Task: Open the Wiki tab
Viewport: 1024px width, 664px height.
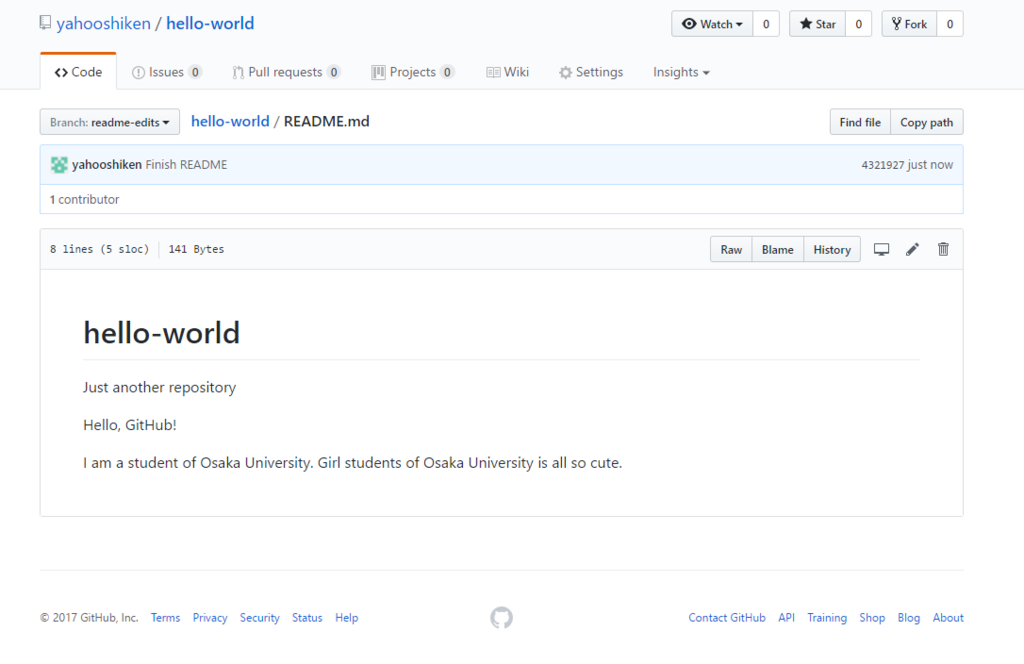Action: [x=507, y=72]
